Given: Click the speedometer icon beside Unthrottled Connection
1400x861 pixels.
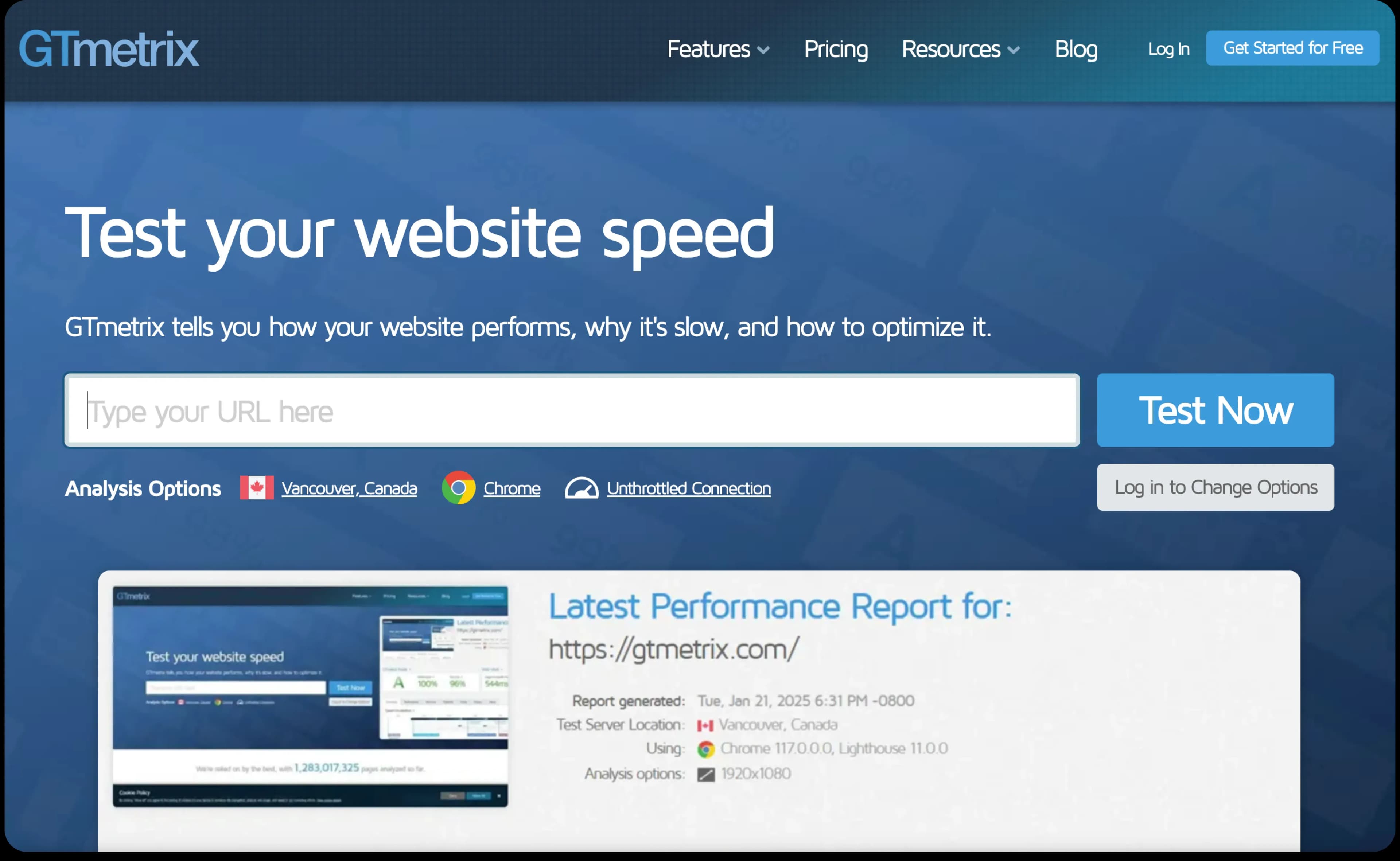Looking at the screenshot, I should click(x=582, y=487).
